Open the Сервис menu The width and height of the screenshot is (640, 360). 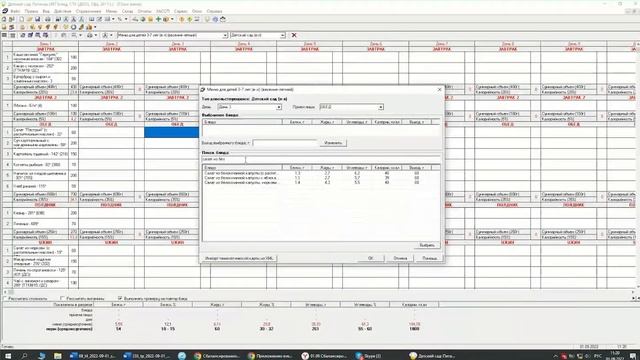point(181,11)
